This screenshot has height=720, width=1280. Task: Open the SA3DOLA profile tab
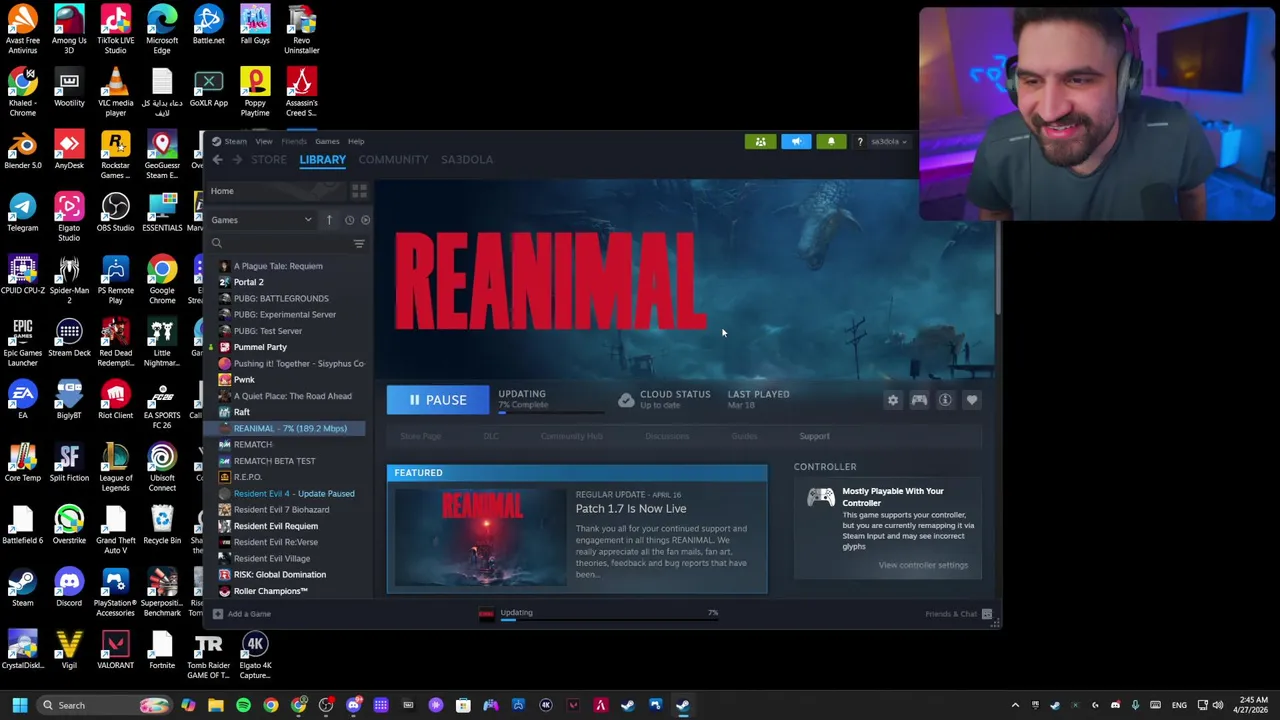(x=467, y=160)
